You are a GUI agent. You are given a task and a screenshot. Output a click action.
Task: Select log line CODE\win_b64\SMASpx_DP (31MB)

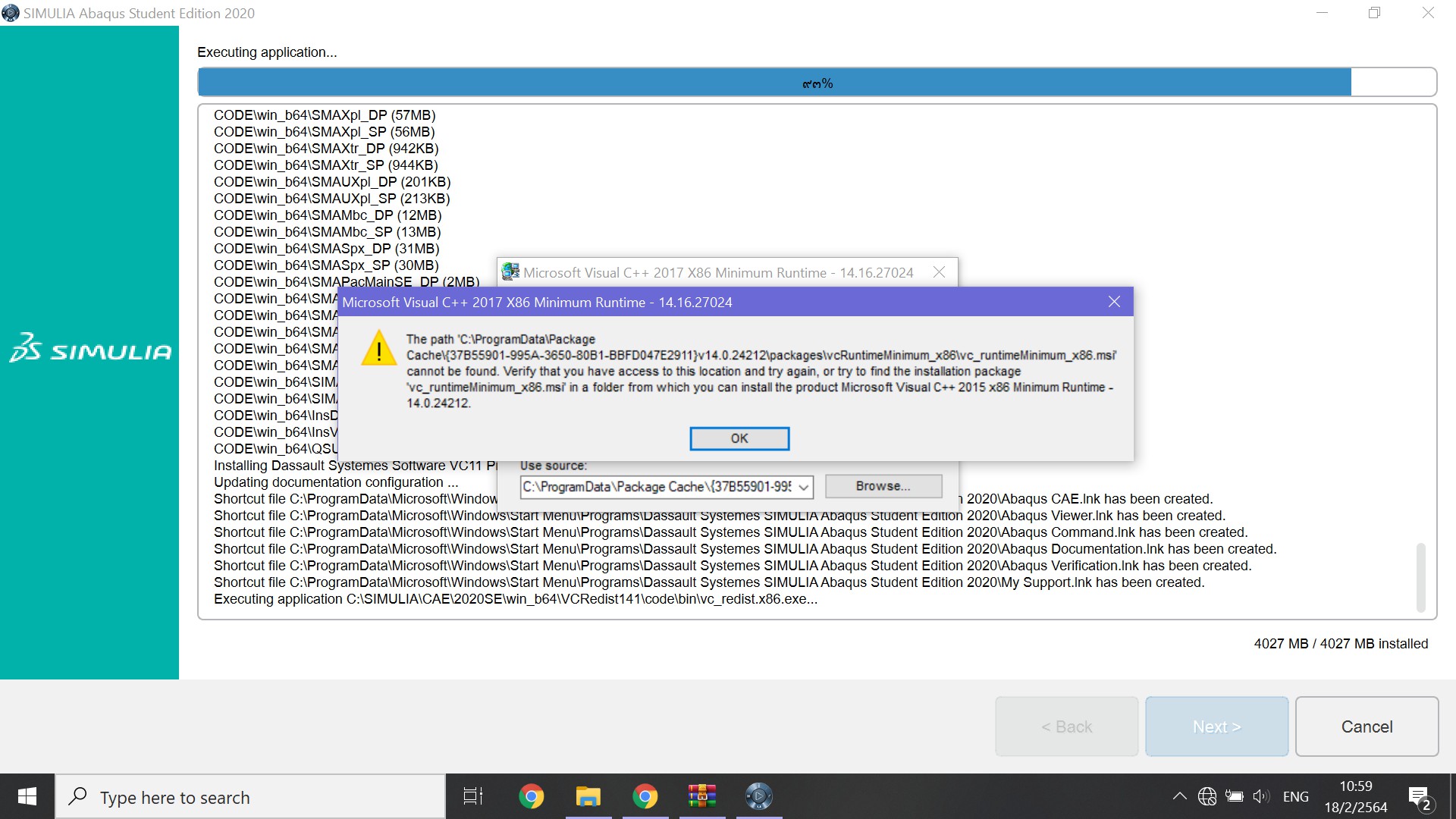pos(326,249)
